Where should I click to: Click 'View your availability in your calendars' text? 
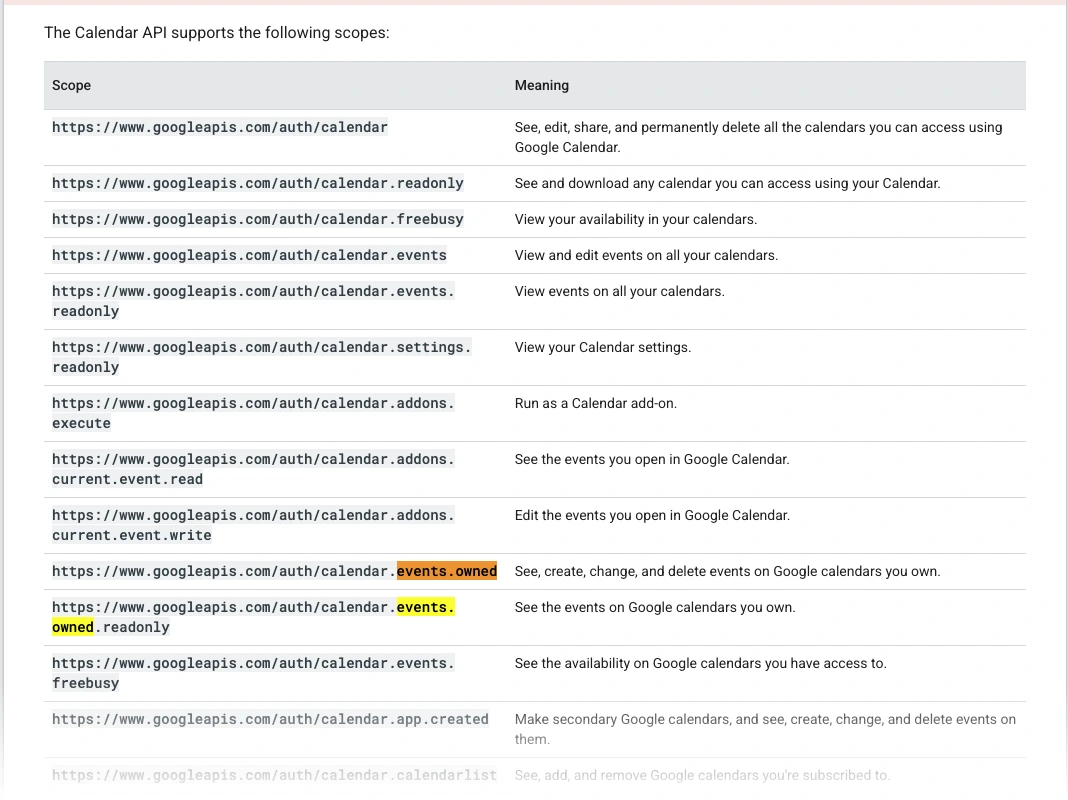click(635, 220)
